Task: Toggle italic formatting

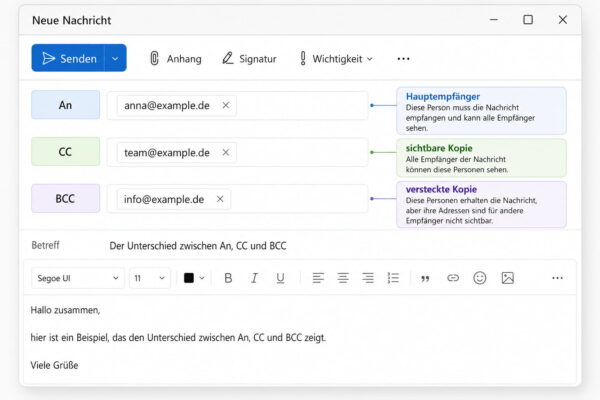Action: (x=254, y=278)
